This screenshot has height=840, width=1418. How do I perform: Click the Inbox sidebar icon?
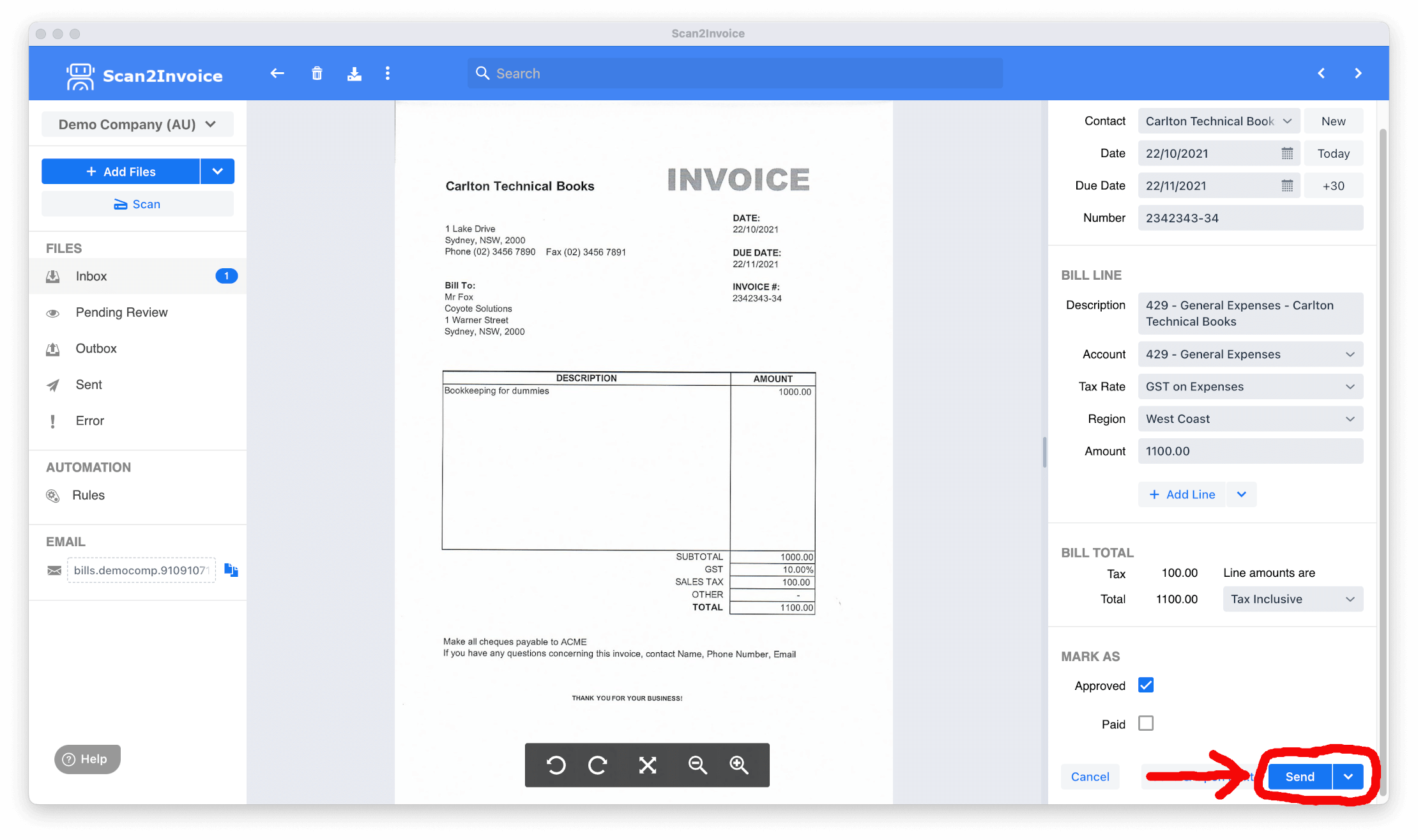(53, 276)
